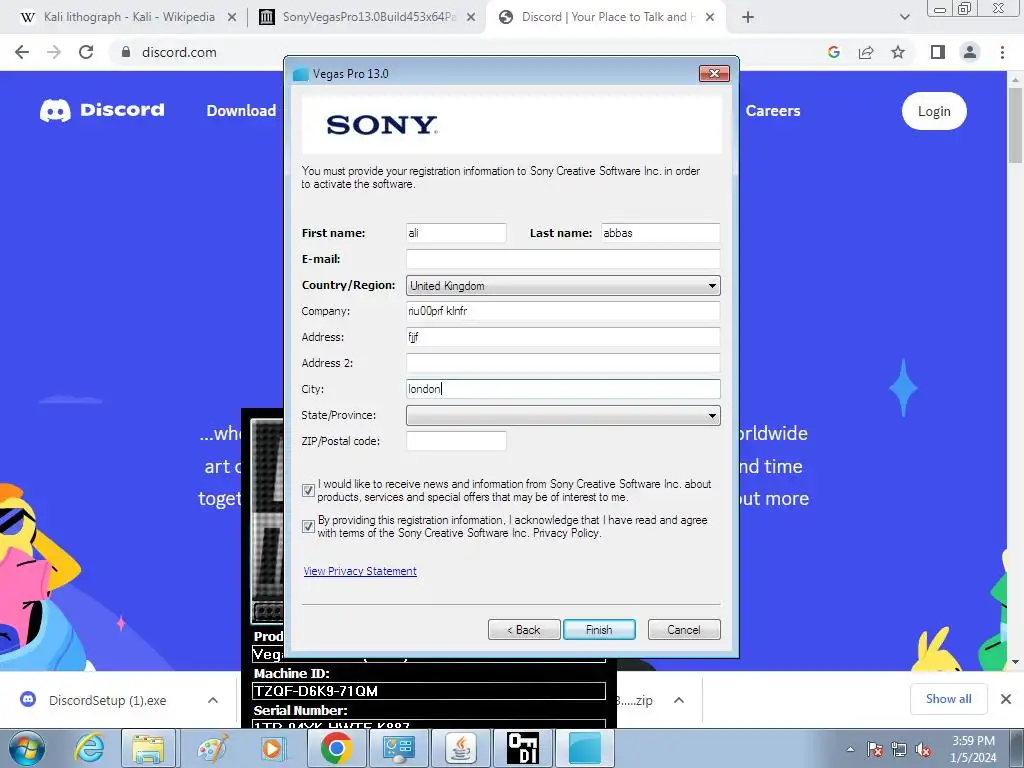Open Internet Explorer from taskbar
This screenshot has width=1024, height=768.
pos(90,748)
